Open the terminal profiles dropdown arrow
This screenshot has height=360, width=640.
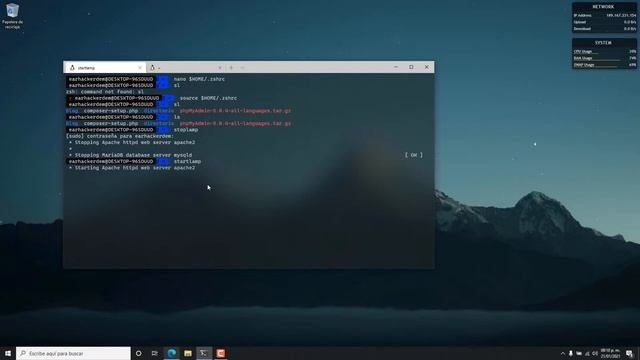coord(242,67)
